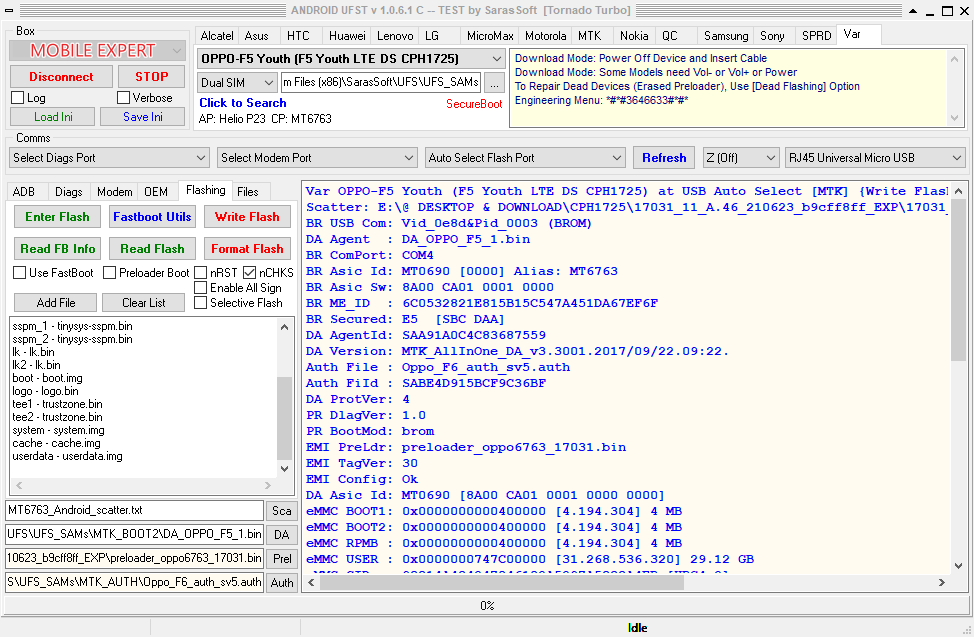
Task: Click the Prel preloader browse button
Action: coord(281,558)
